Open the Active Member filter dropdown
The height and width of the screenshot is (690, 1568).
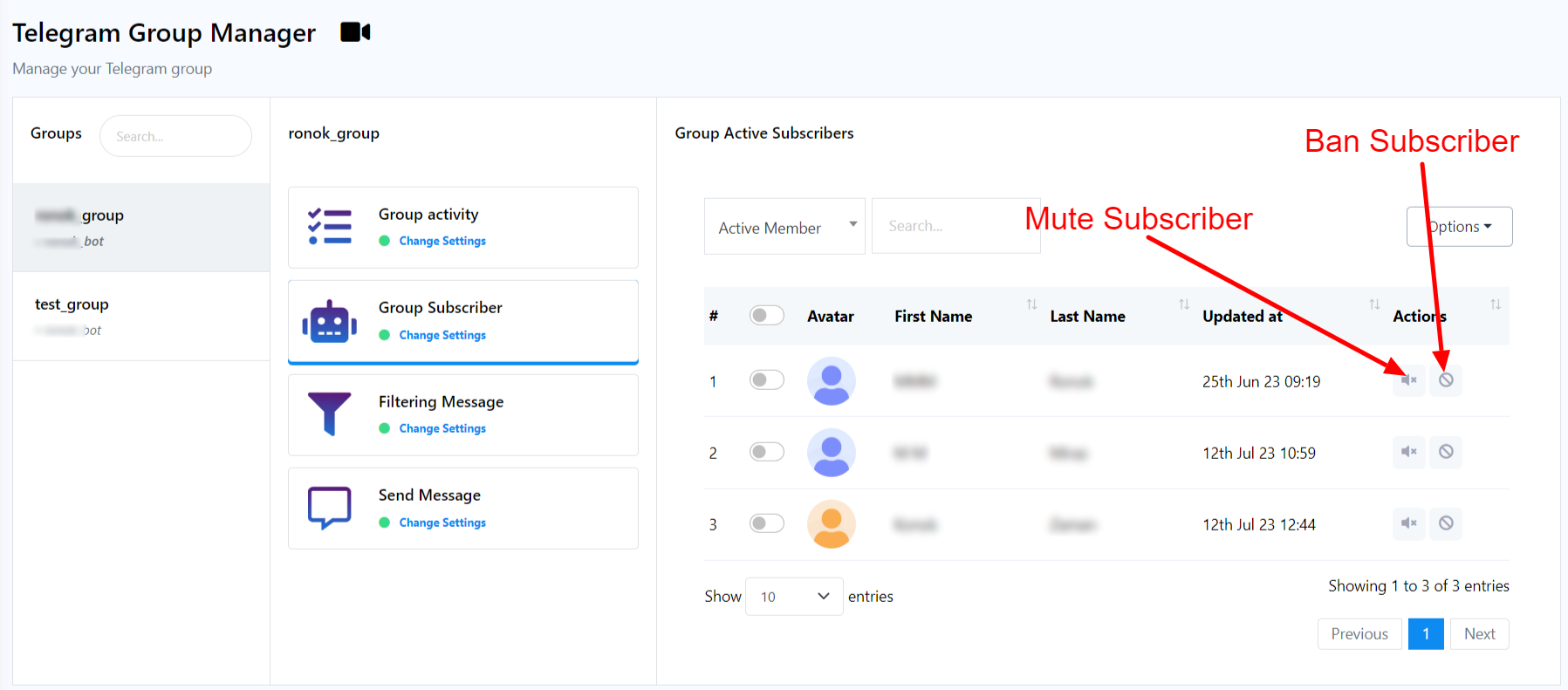pos(784,227)
